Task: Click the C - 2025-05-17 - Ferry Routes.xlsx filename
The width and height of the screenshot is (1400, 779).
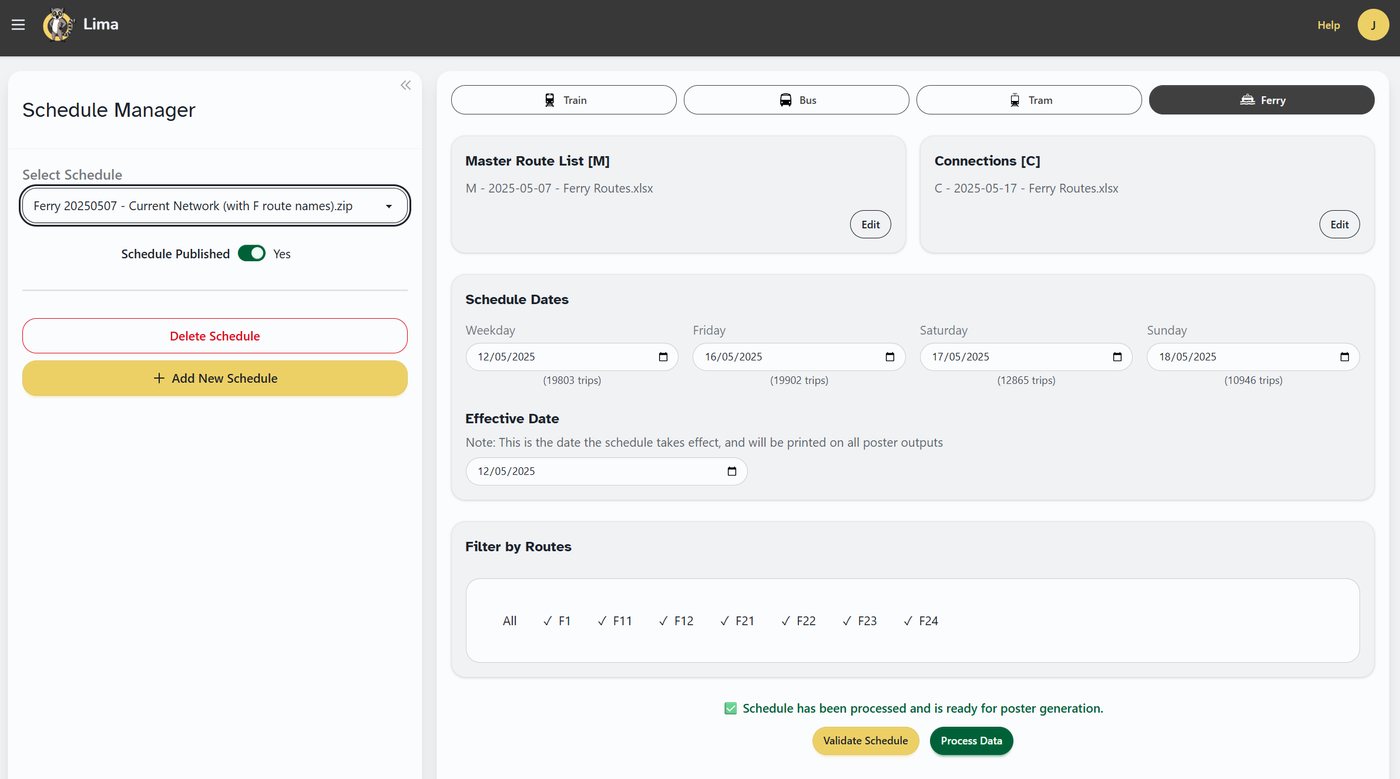Action: [1026, 188]
